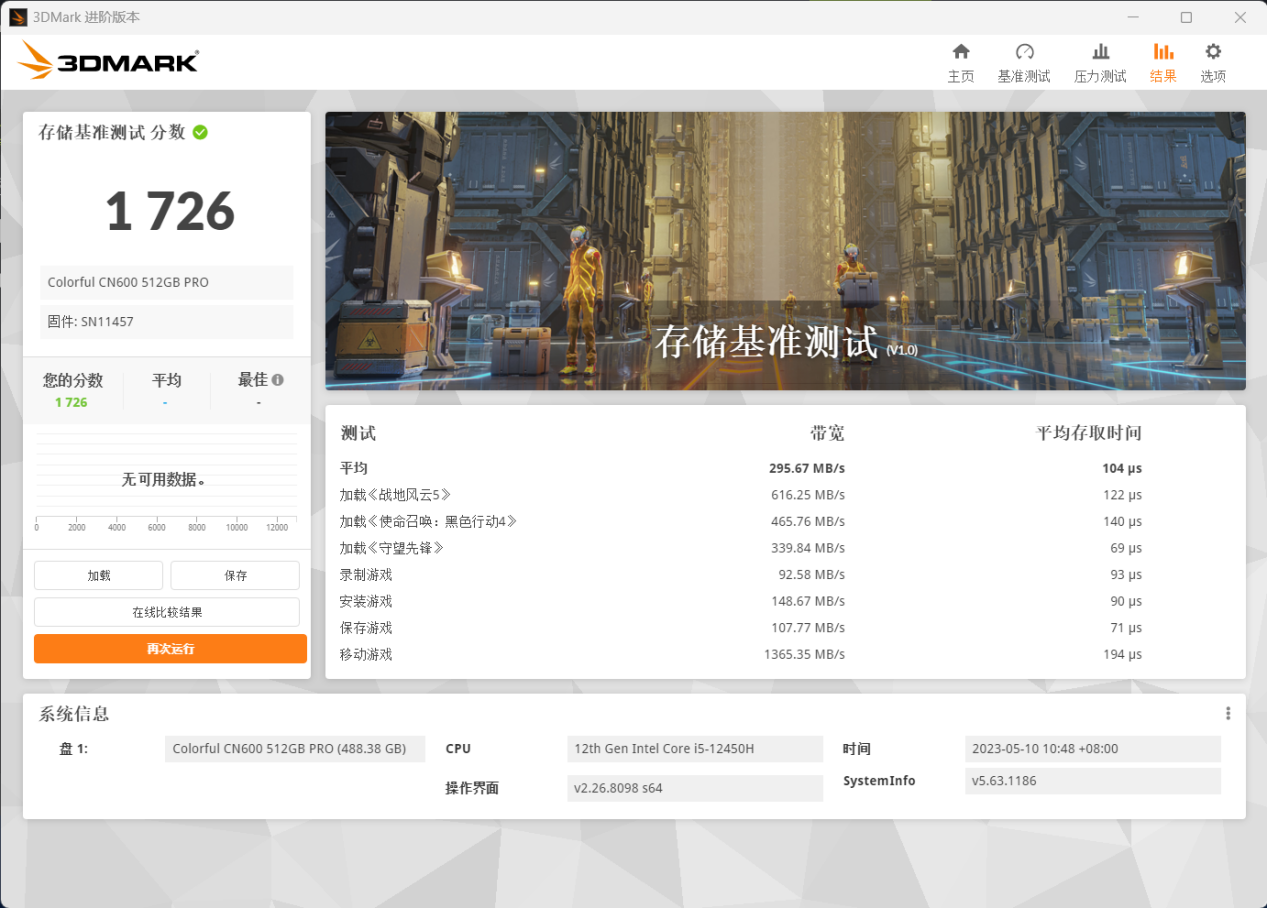Click the 2023-05-10 10:48 +08:00 time field
The height and width of the screenshot is (908, 1267).
1093,749
